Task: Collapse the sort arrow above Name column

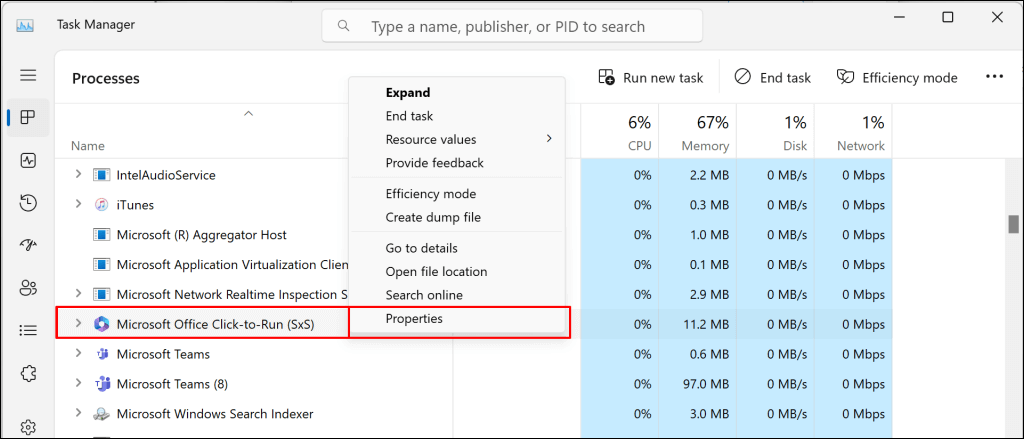Action: (248, 113)
